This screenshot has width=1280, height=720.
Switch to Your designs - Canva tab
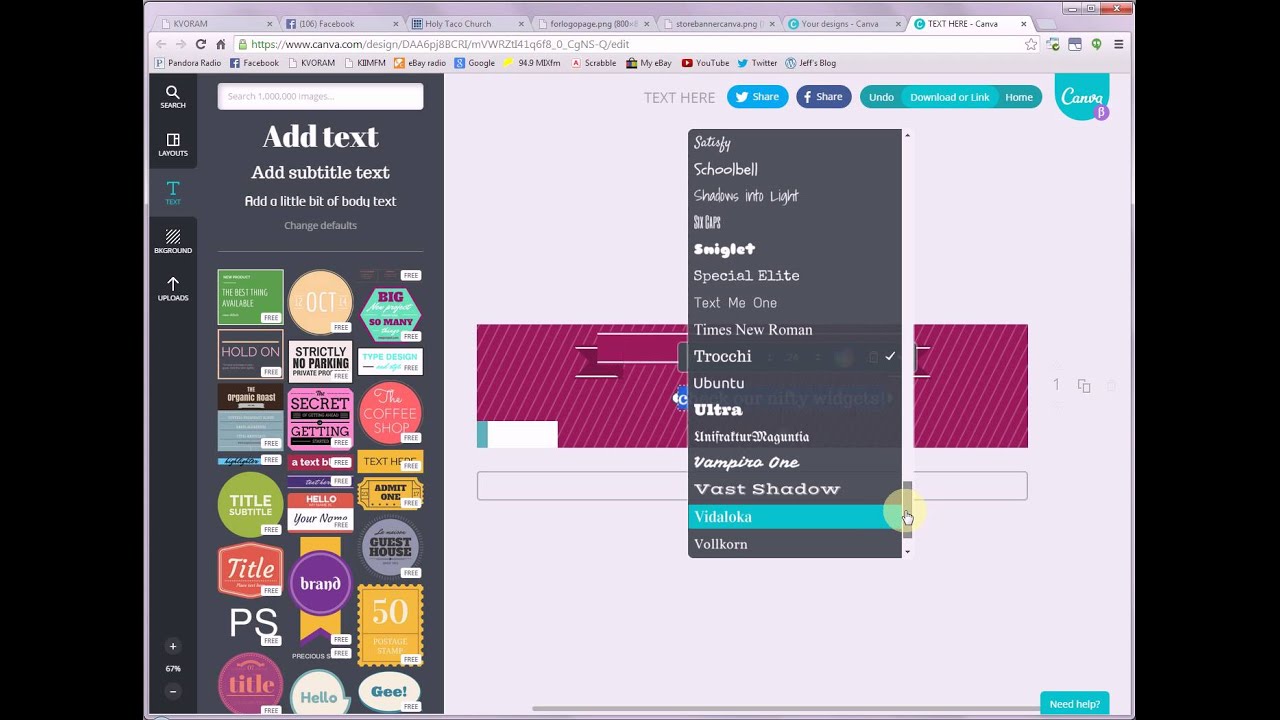(845, 23)
